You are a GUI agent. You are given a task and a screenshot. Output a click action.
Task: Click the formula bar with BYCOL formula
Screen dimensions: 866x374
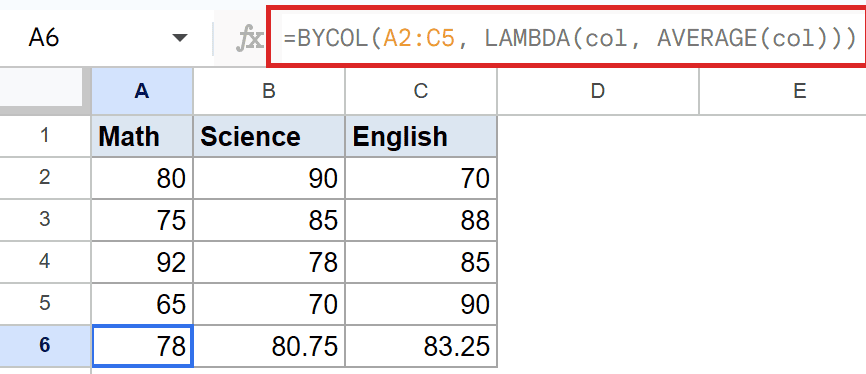(x=568, y=37)
